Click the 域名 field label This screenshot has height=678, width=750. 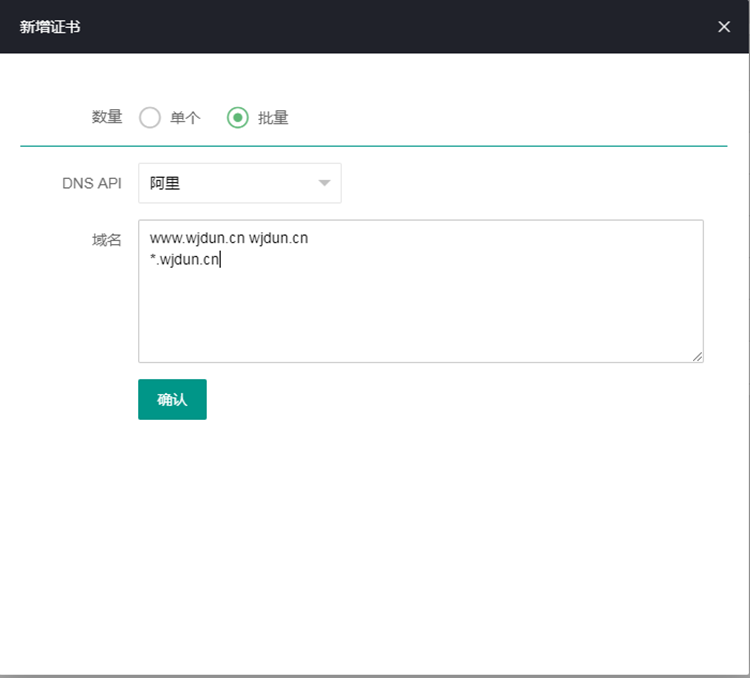point(106,239)
